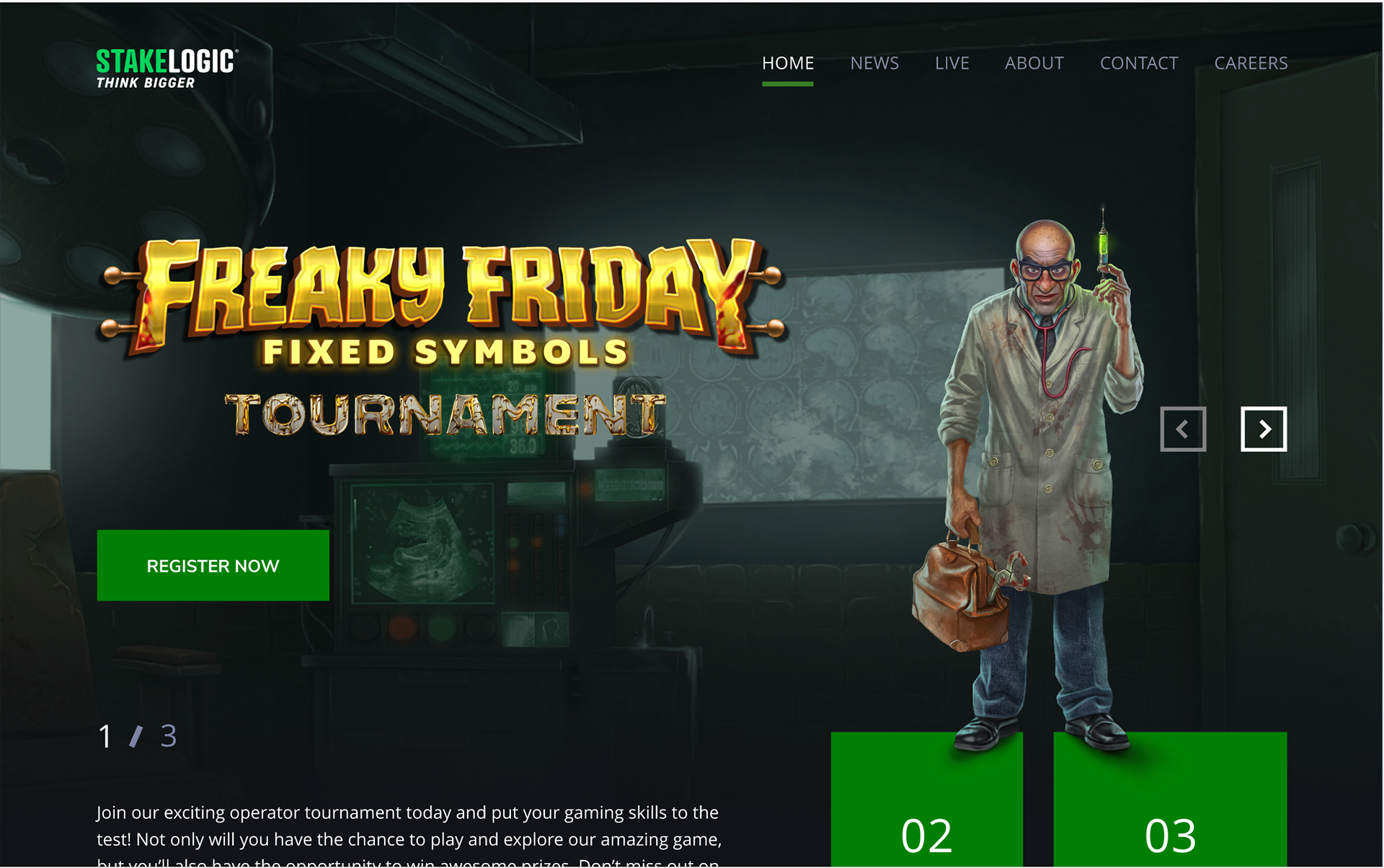Open the Home nav item
The height and width of the screenshot is (868, 1384).
click(x=788, y=63)
